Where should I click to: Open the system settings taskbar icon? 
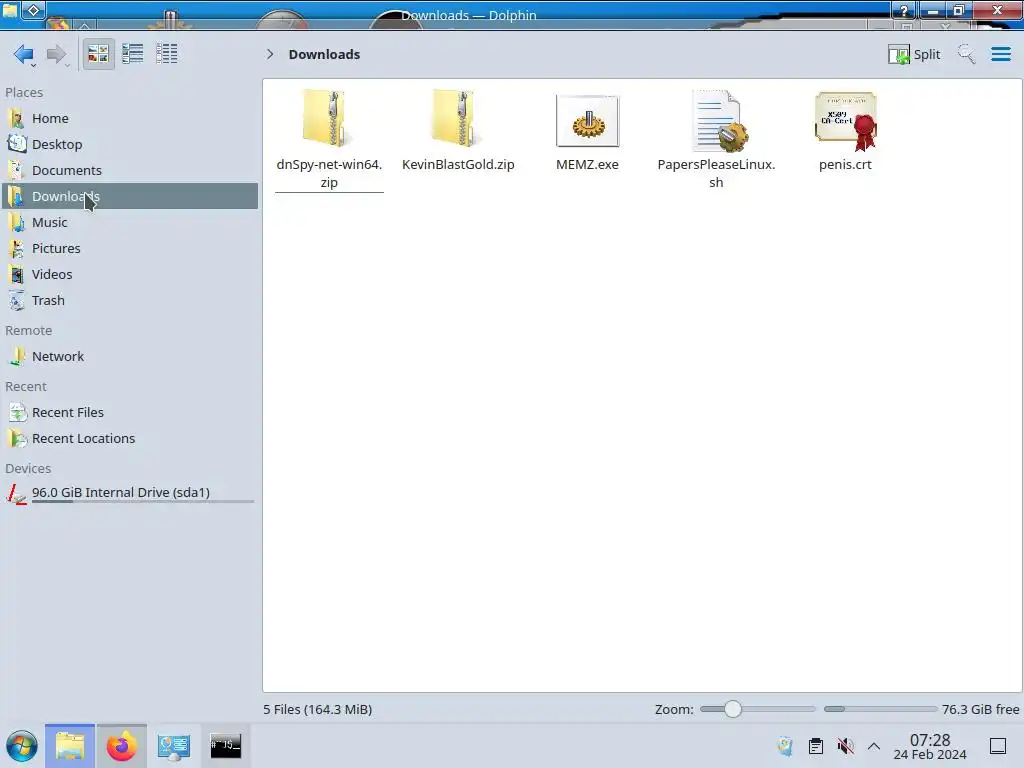tap(173, 746)
